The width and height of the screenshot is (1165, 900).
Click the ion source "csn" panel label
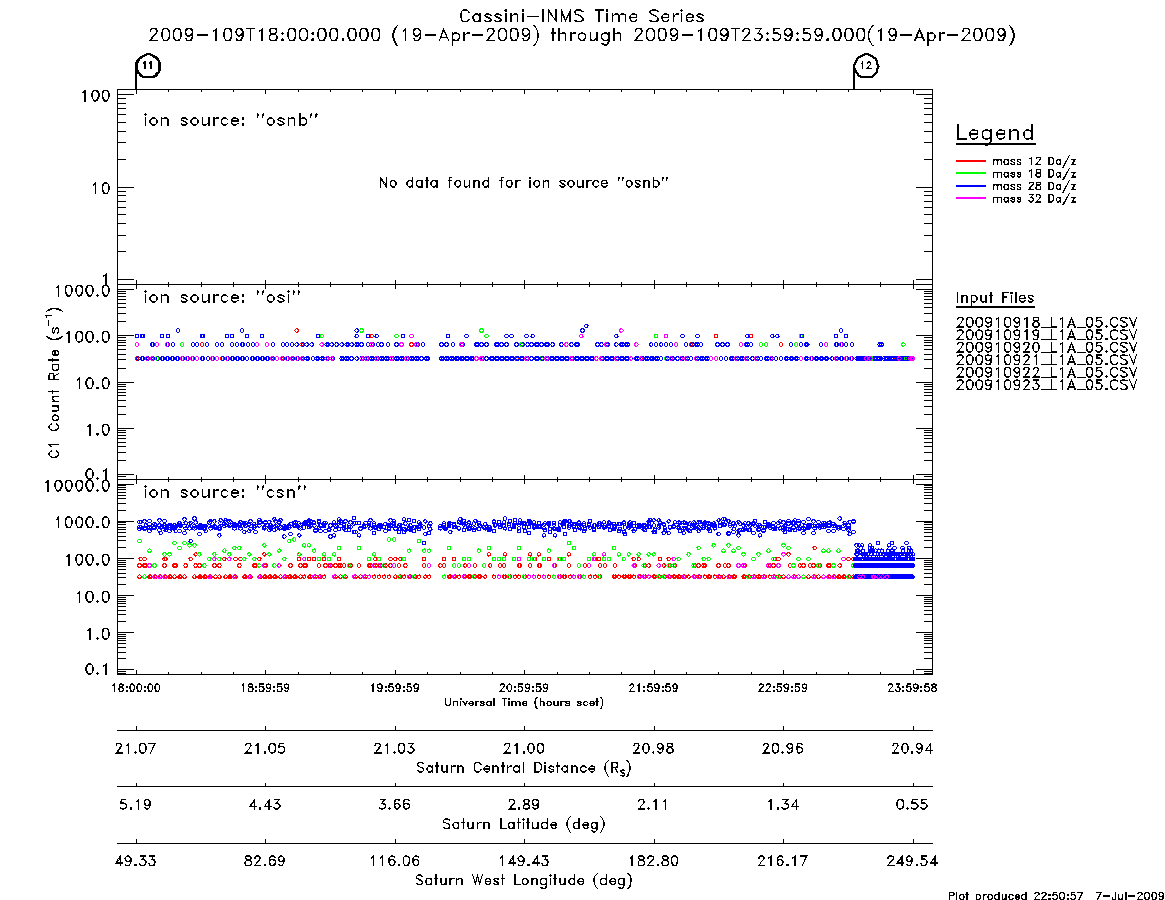pyautogui.click(x=225, y=492)
